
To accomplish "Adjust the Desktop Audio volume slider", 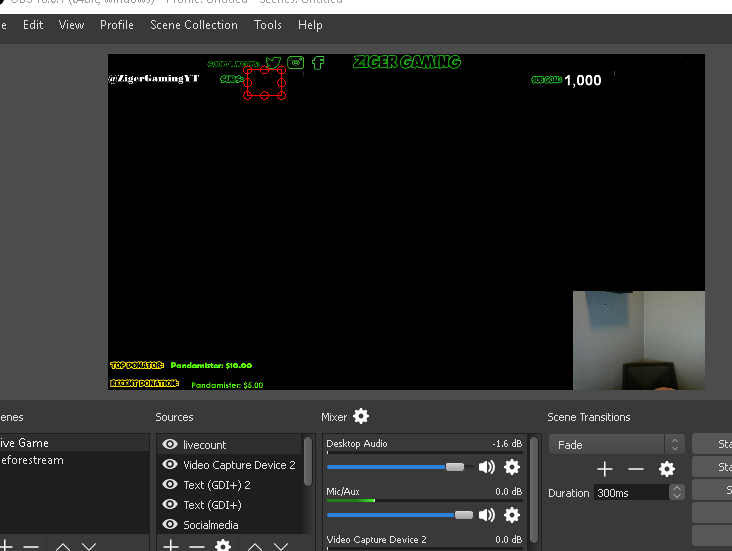I will click(x=454, y=467).
